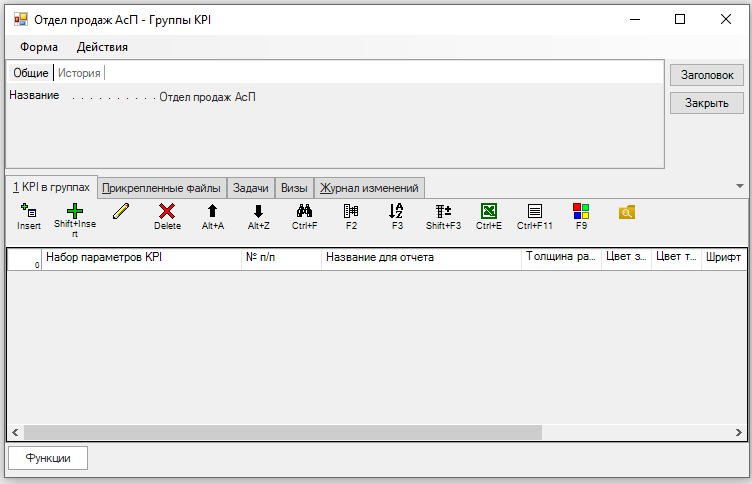
Task: Switch to the Журнал изменений tab
Action: [371, 188]
